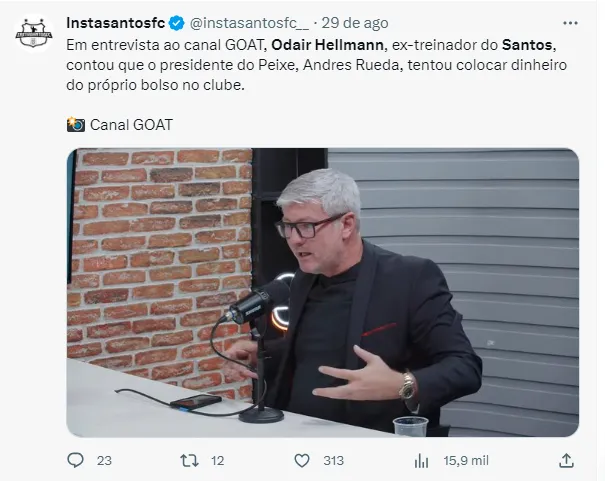Open the Instasantosfc profile avatar

pos(34,33)
